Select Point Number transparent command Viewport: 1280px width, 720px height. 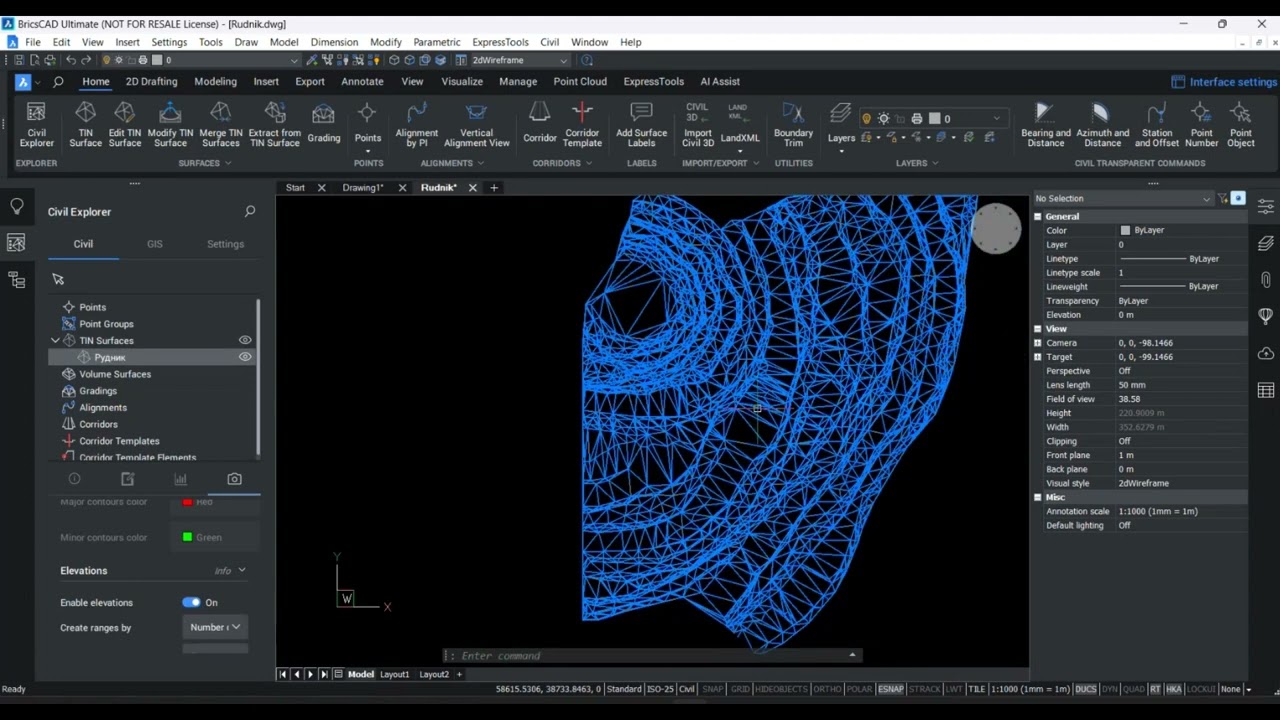coord(1201,124)
